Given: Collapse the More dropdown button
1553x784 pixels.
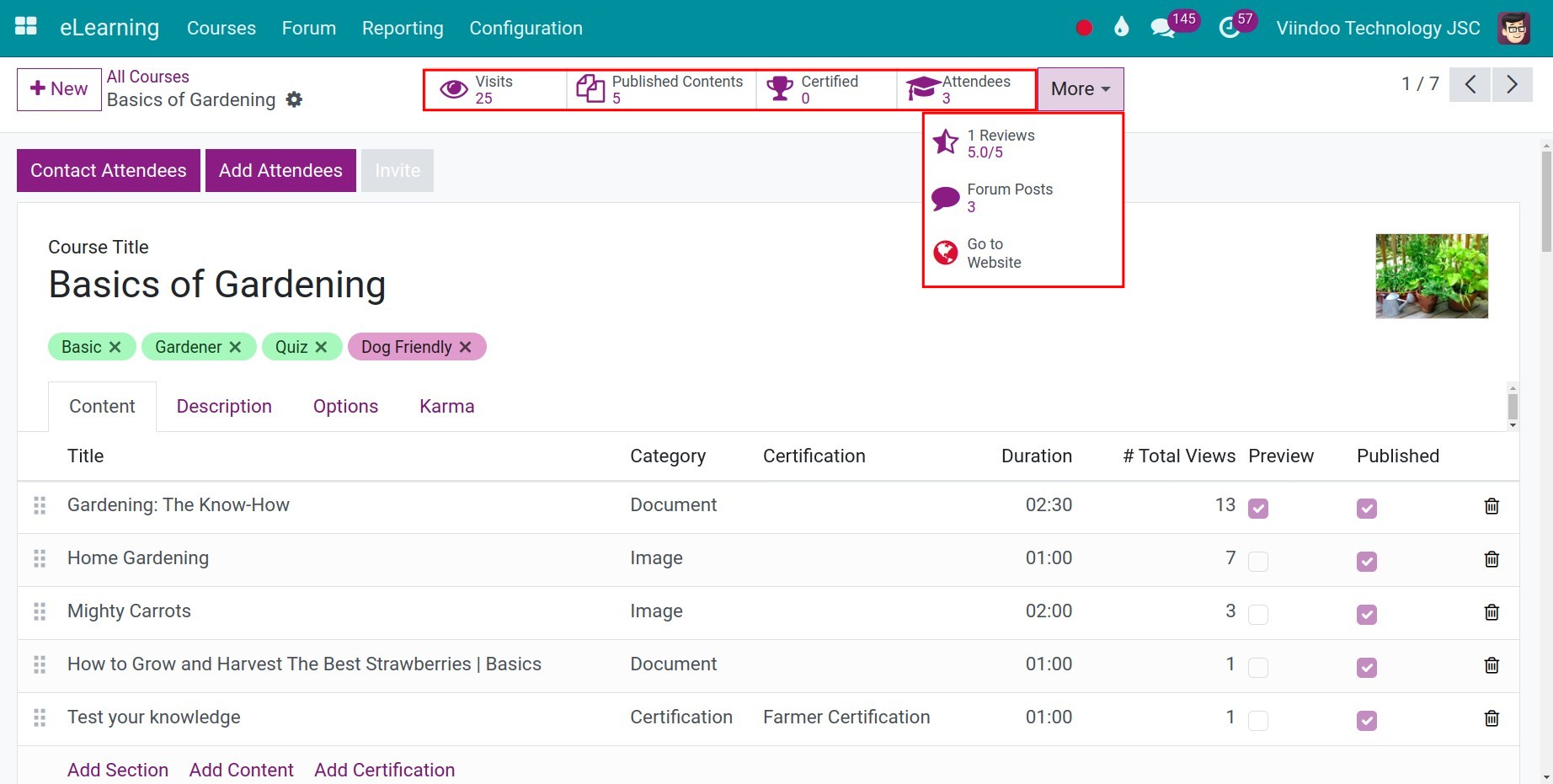Looking at the screenshot, I should 1081,88.
